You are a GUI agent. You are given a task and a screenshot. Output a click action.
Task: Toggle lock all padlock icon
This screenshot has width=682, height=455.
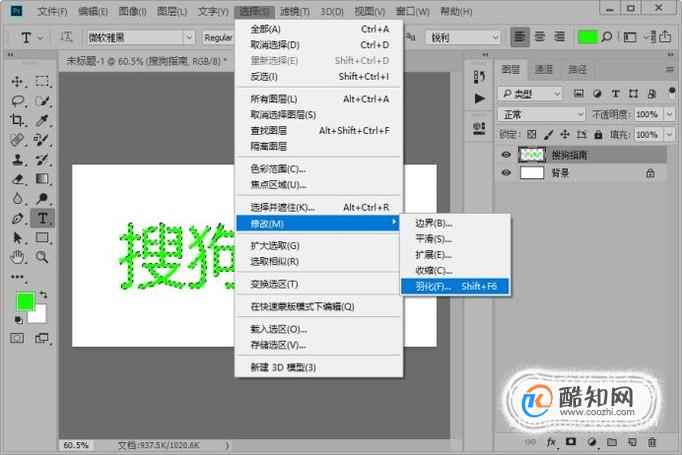(598, 134)
